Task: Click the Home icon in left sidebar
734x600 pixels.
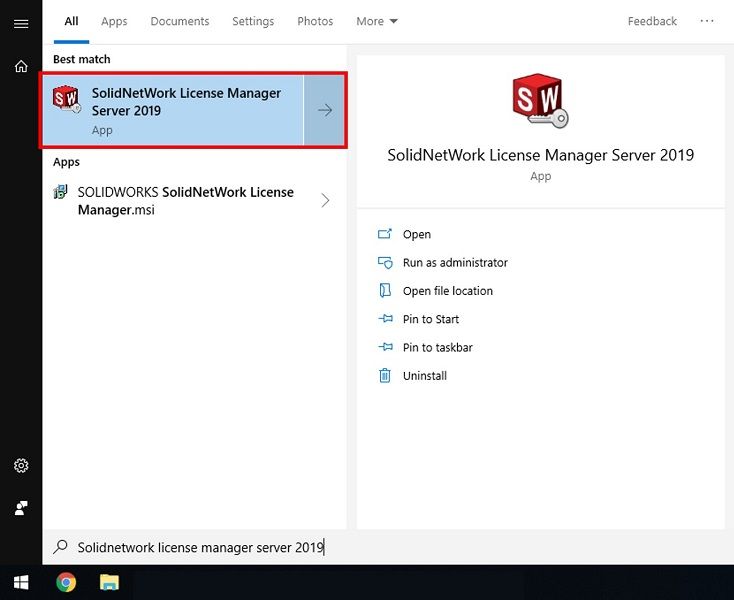Action: click(21, 66)
